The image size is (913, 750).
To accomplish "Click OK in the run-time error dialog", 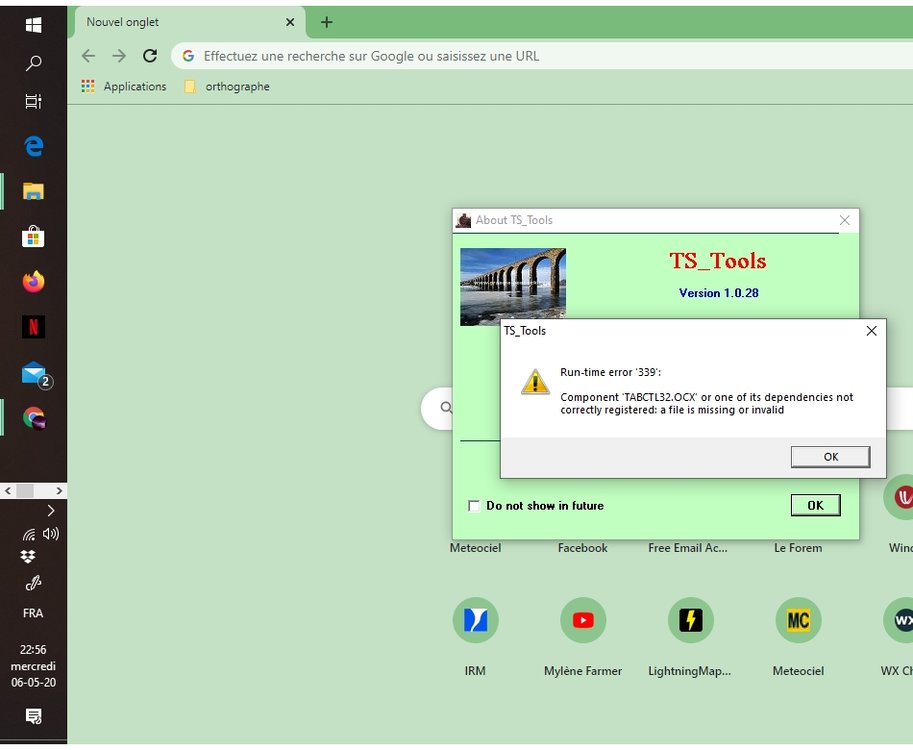I will (x=830, y=457).
